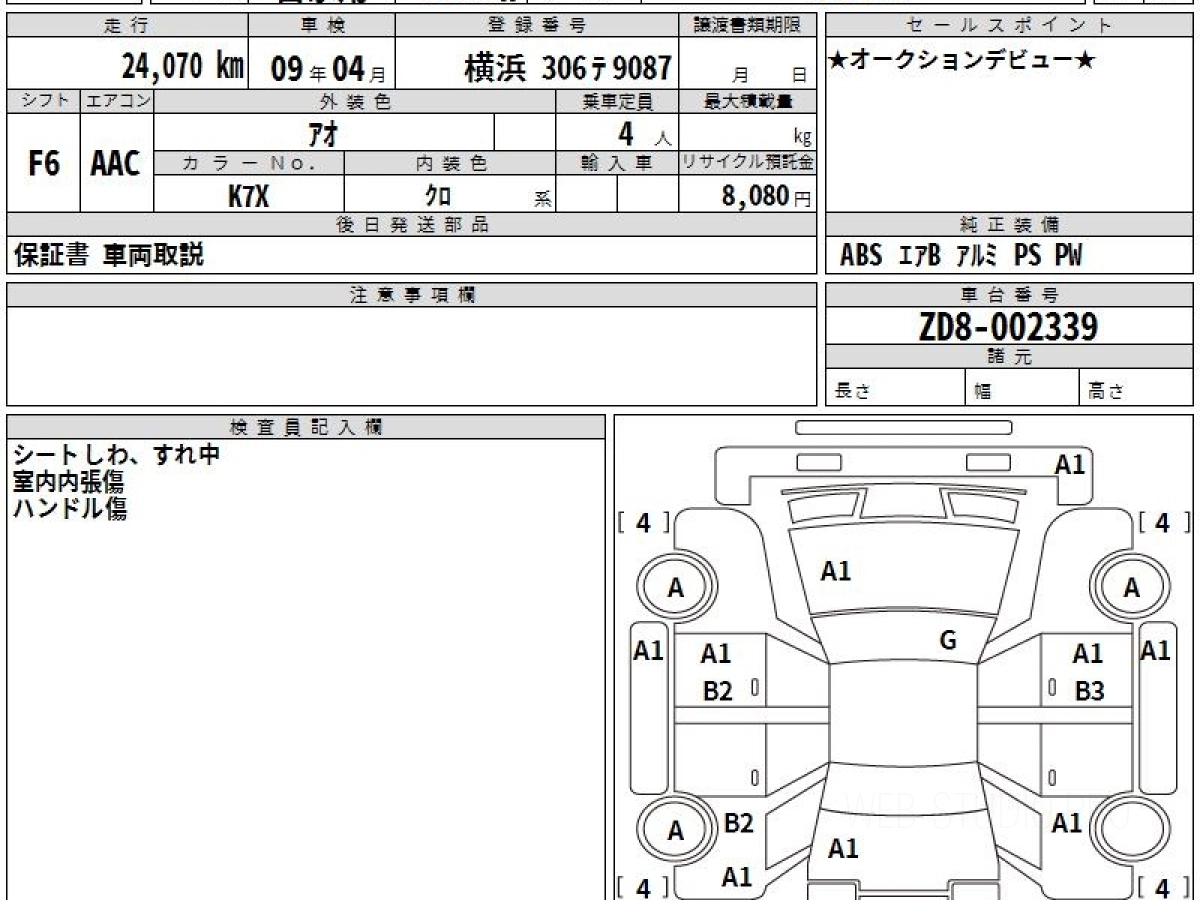Screen dimensions: 1200x900
Task: Click the A1 mark on the trunk lid
Action: click(843, 849)
